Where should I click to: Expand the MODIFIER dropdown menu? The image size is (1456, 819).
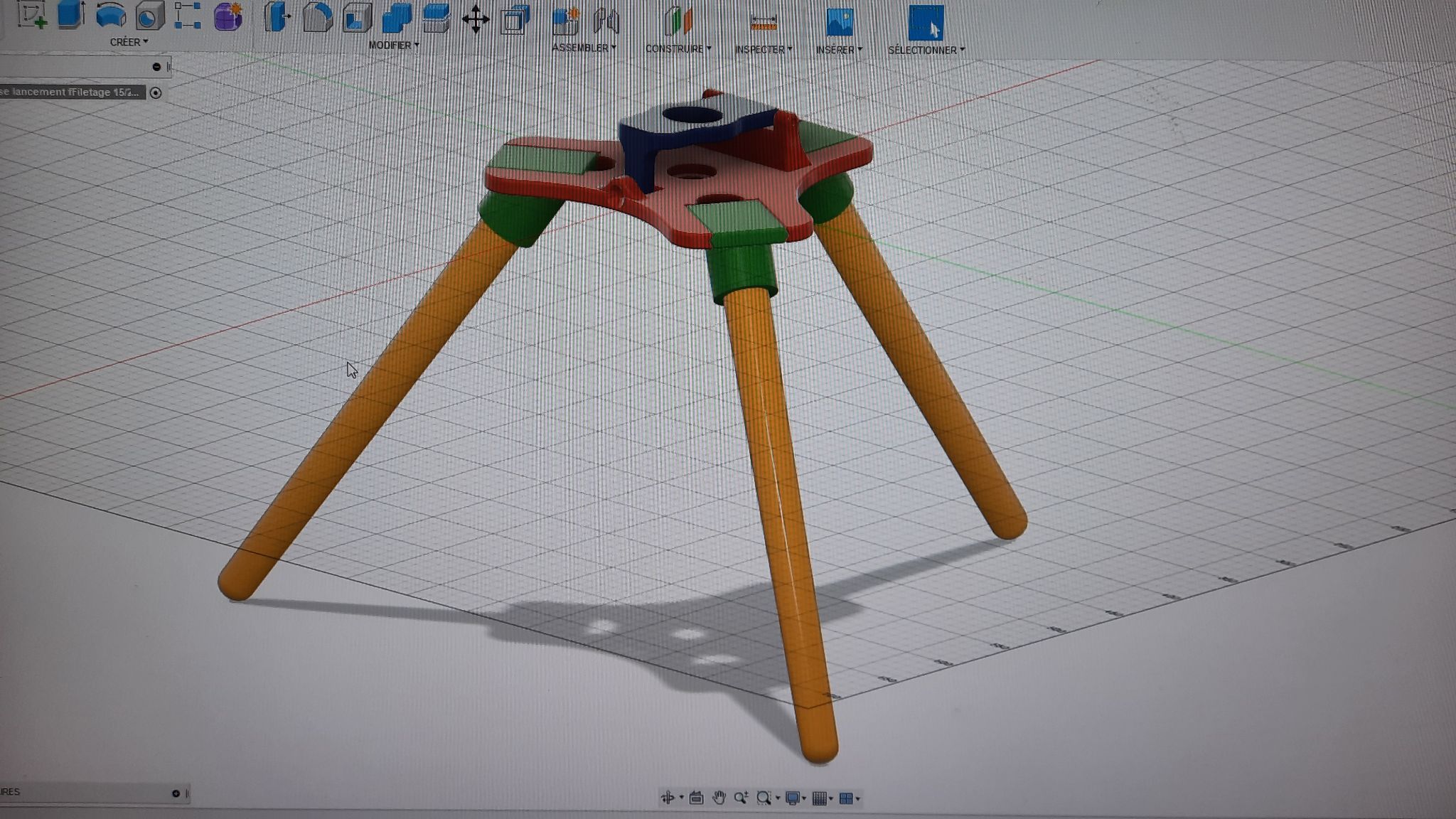coord(393,45)
